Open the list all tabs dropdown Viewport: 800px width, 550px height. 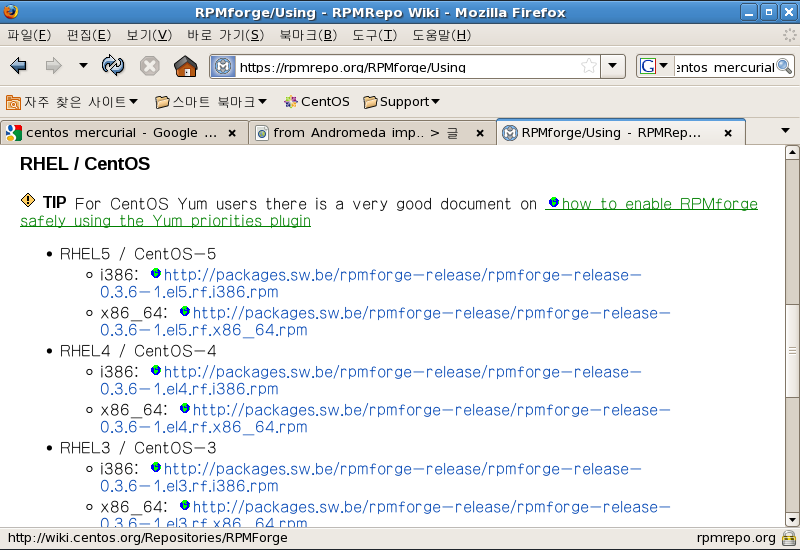[x=786, y=131]
